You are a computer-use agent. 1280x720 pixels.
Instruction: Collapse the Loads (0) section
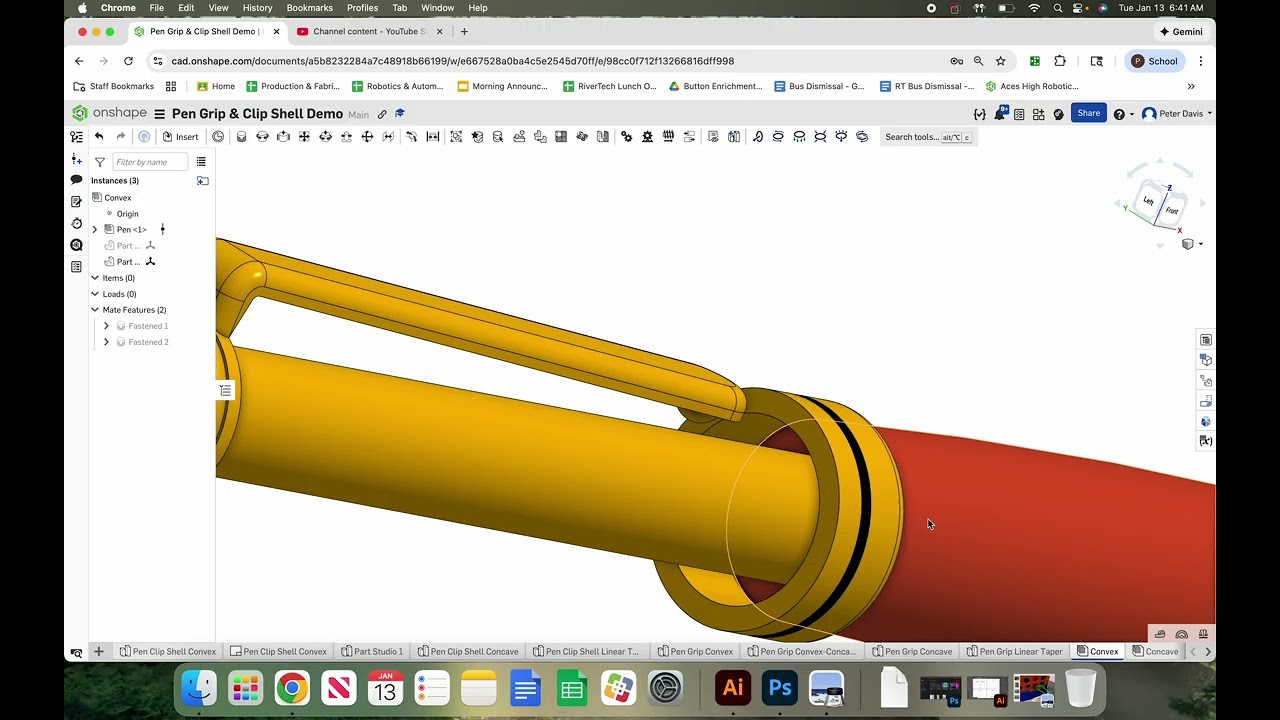tap(95, 294)
